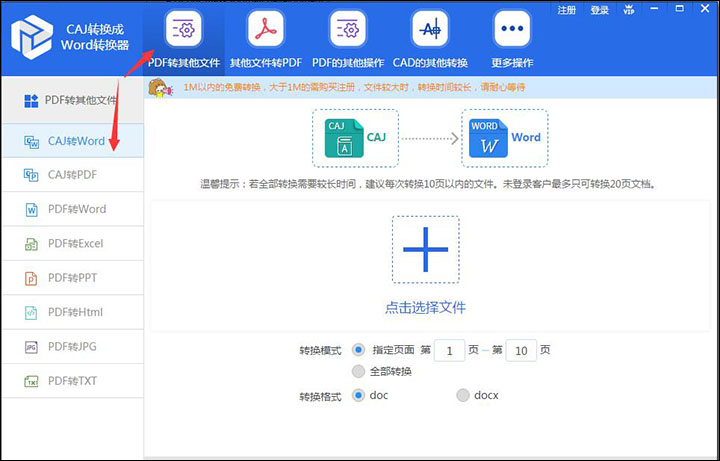
Task: Minimize the converter window
Action: (x=654, y=9)
